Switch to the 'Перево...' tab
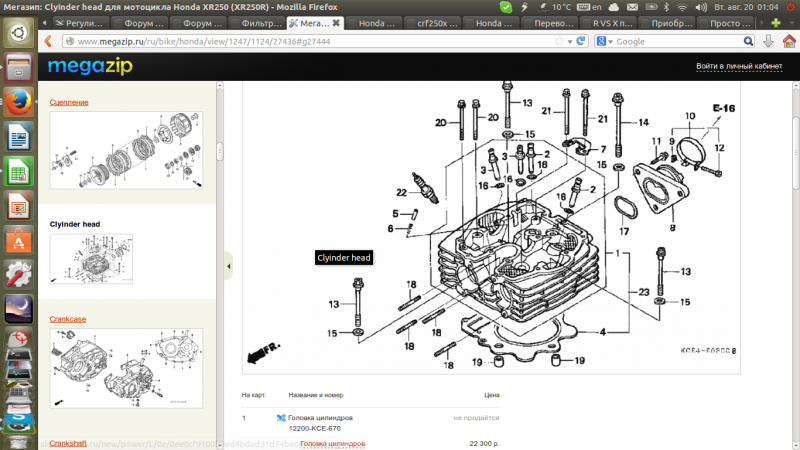 coord(549,23)
